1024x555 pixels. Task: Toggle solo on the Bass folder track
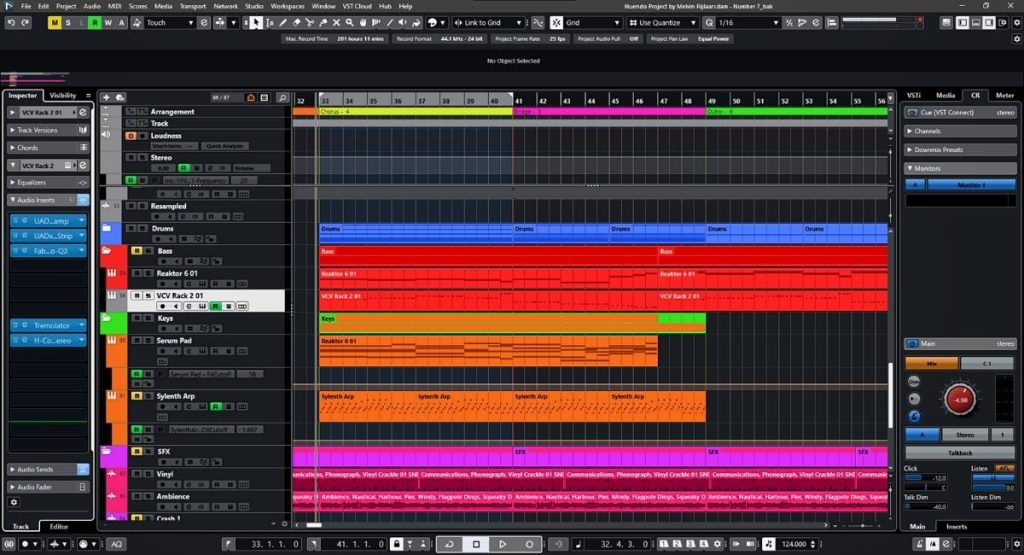[x=148, y=251]
